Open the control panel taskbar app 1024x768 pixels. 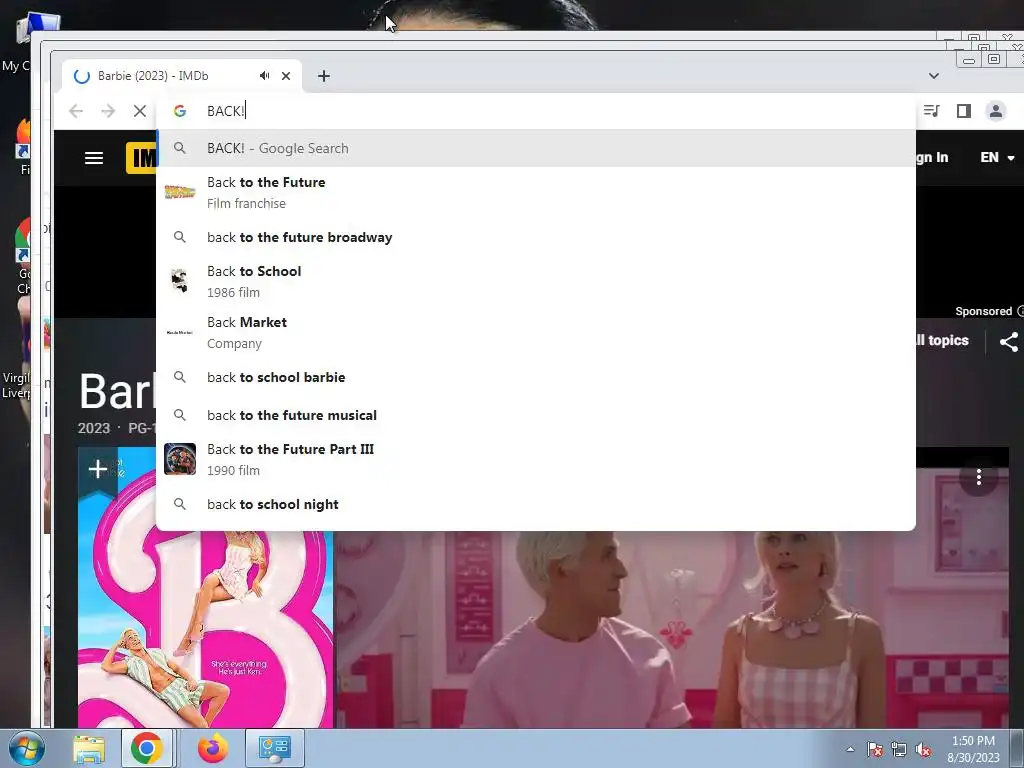(274, 748)
